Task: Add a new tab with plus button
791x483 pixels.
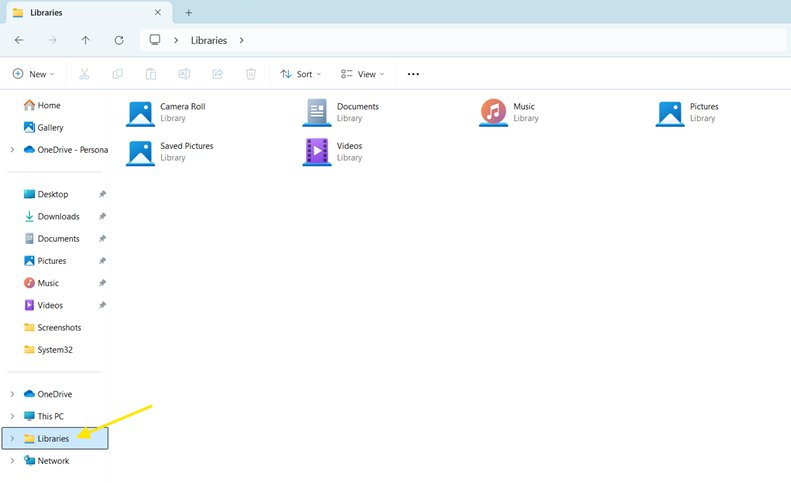Action: coord(188,13)
